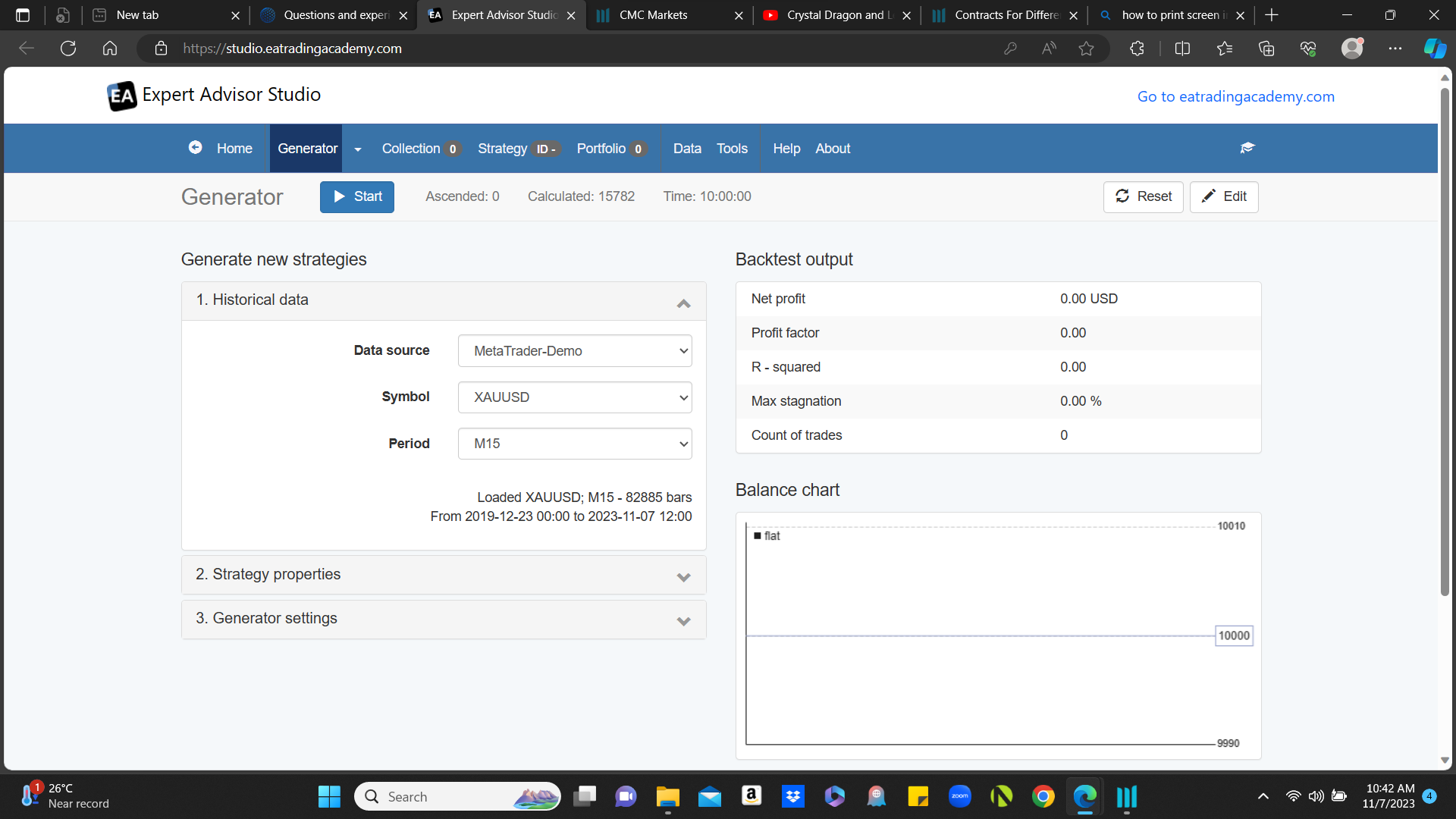Image resolution: width=1456 pixels, height=819 pixels.
Task: Open the Generator dropdown caret
Action: (358, 149)
